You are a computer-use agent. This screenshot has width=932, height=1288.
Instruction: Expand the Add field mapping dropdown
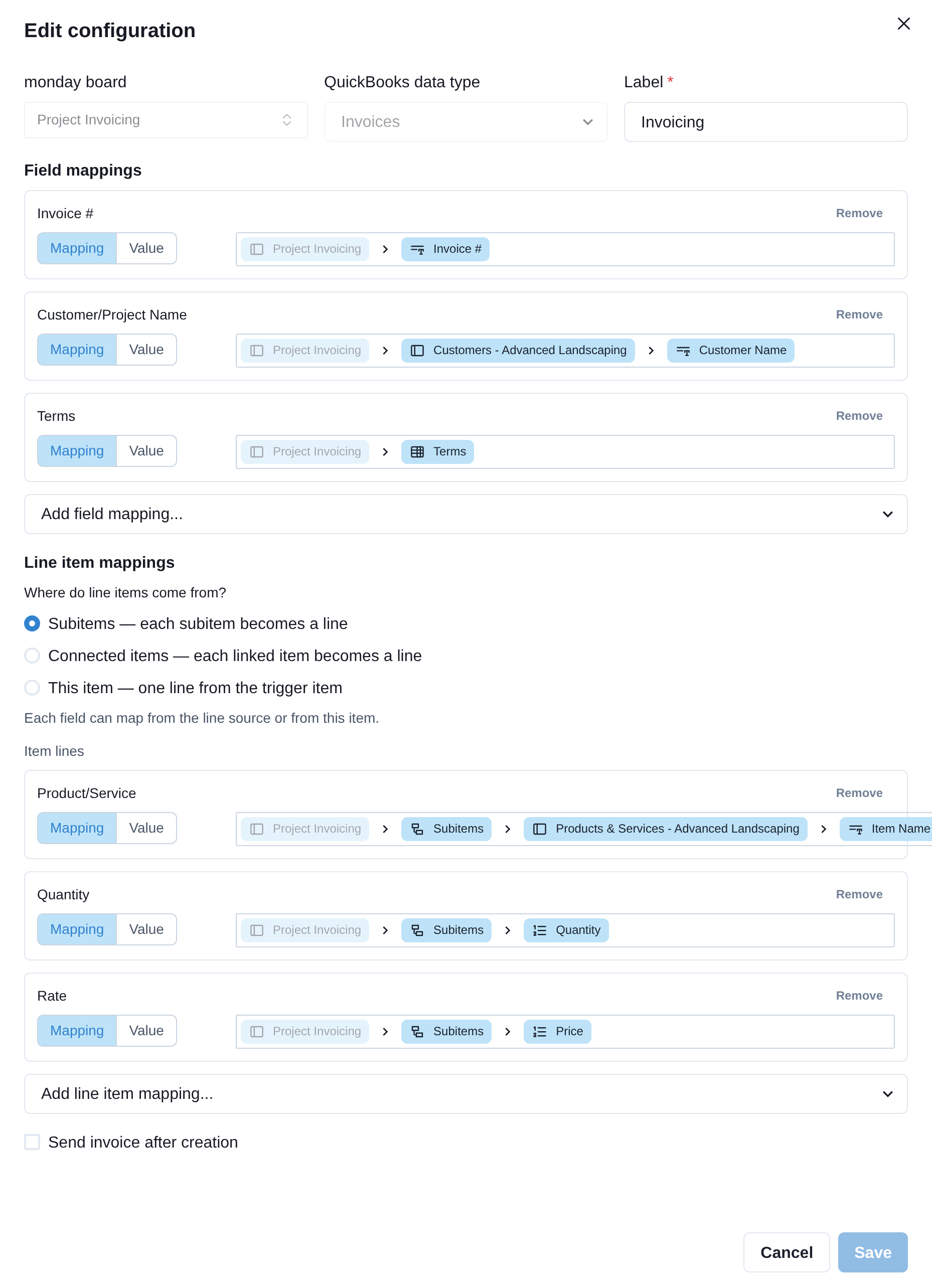click(x=465, y=514)
